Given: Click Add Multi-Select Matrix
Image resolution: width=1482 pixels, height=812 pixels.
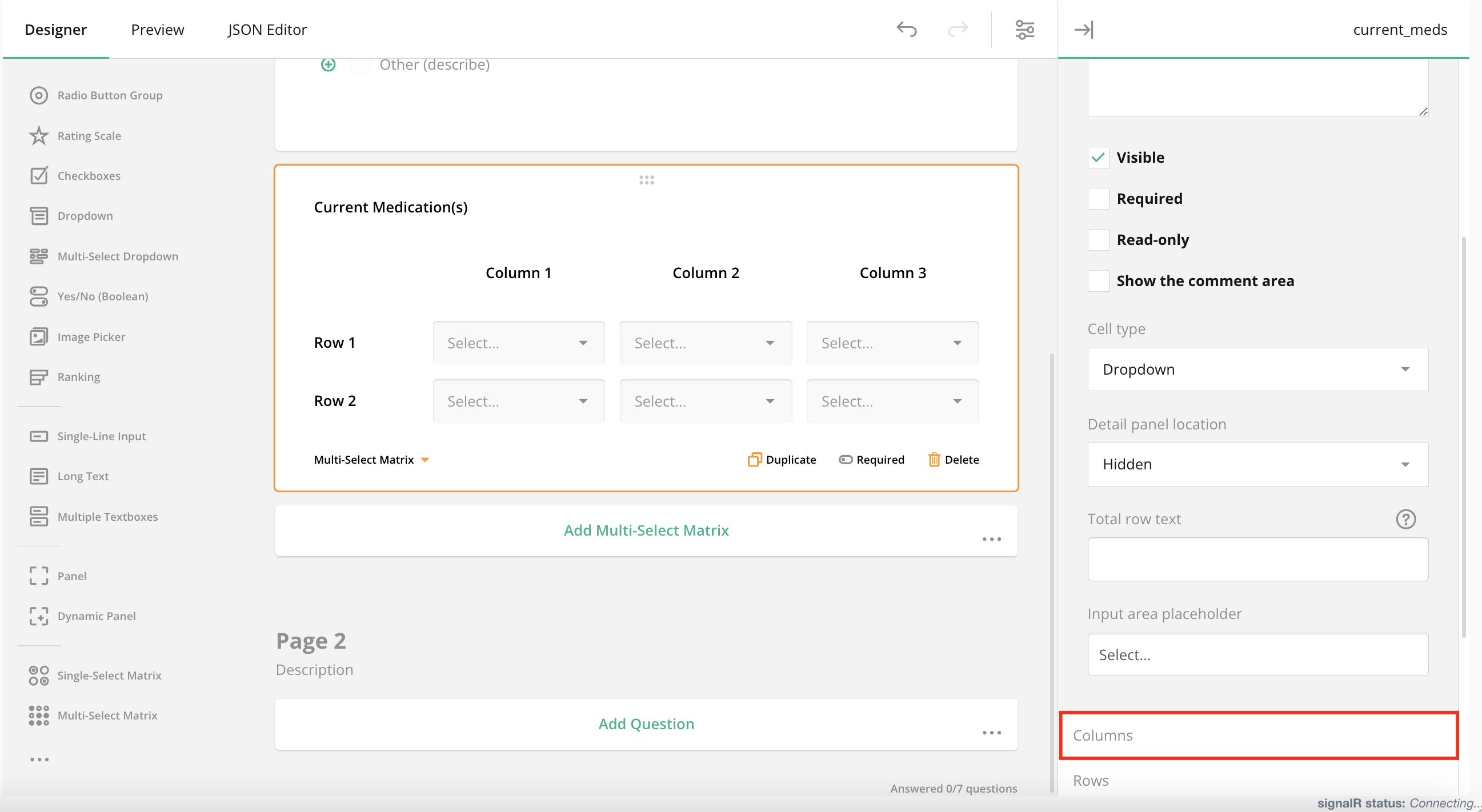Looking at the screenshot, I should coord(646,530).
